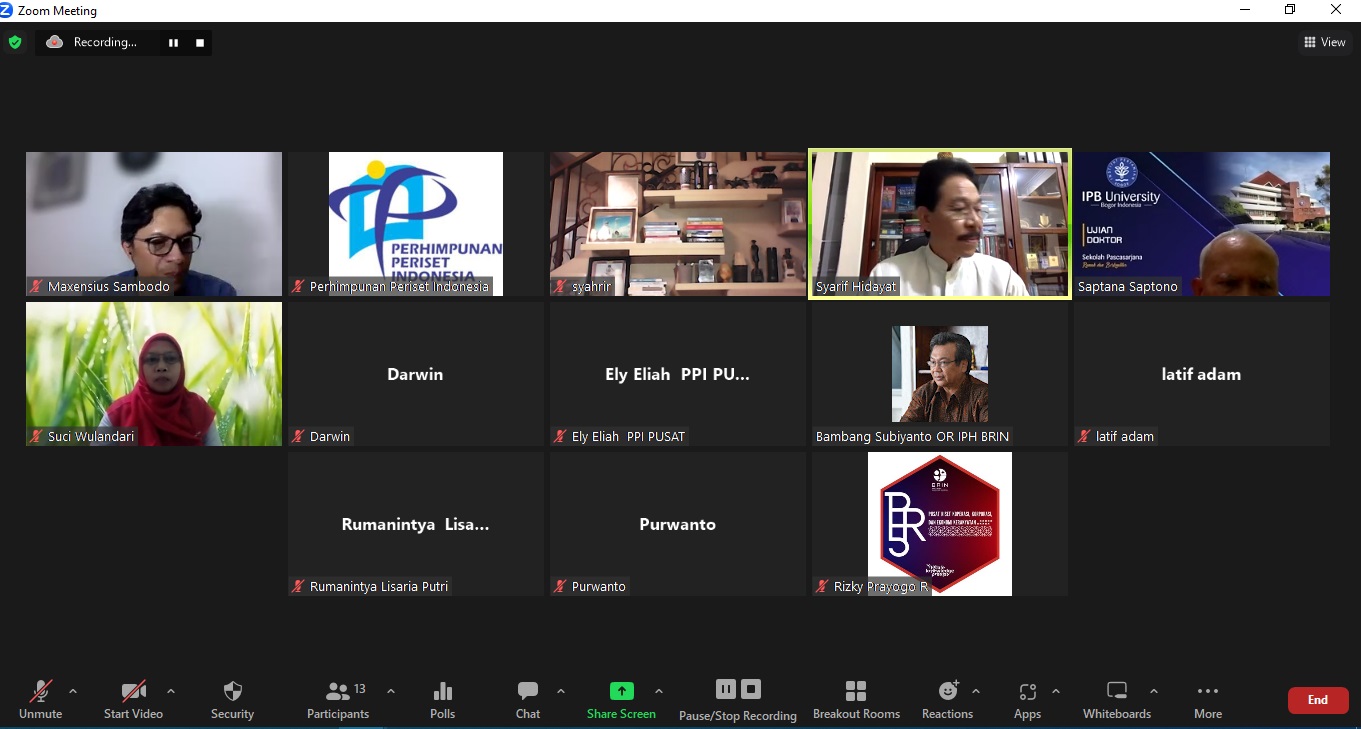Screen dimensions: 1361x729
Task: Expand audio options arrow beside Unmute
Action: tap(72, 691)
